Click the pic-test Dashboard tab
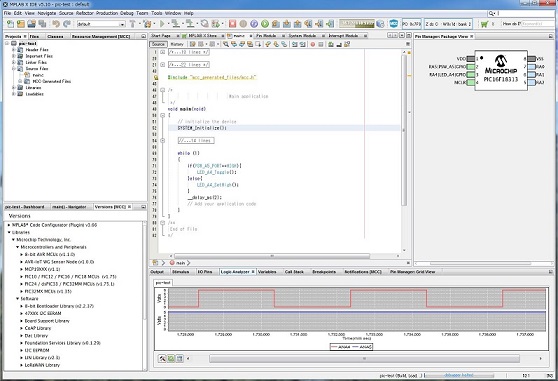Viewport: 558px width, 381px height. tap(25, 207)
